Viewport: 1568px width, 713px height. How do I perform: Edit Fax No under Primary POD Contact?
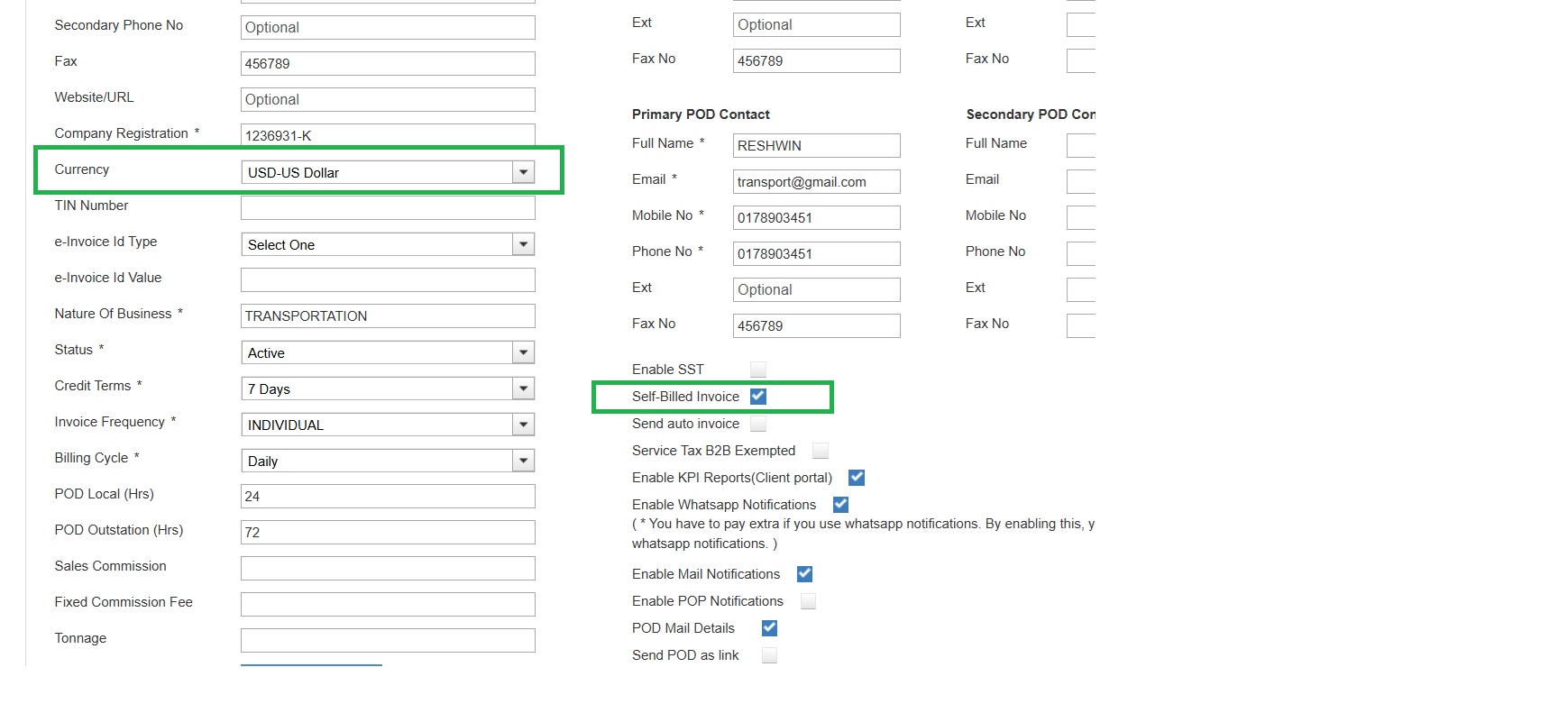pos(817,325)
